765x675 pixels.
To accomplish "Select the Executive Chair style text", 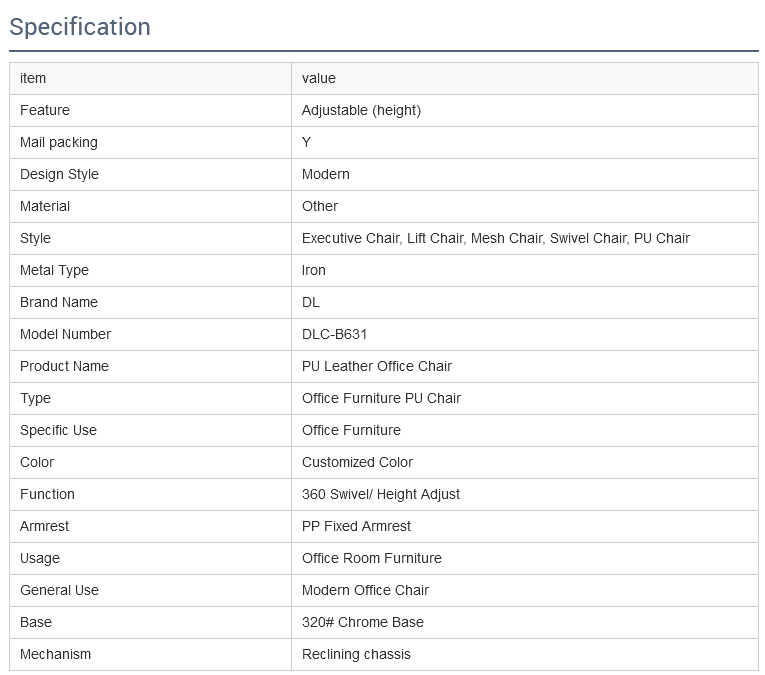I will click(x=351, y=238).
